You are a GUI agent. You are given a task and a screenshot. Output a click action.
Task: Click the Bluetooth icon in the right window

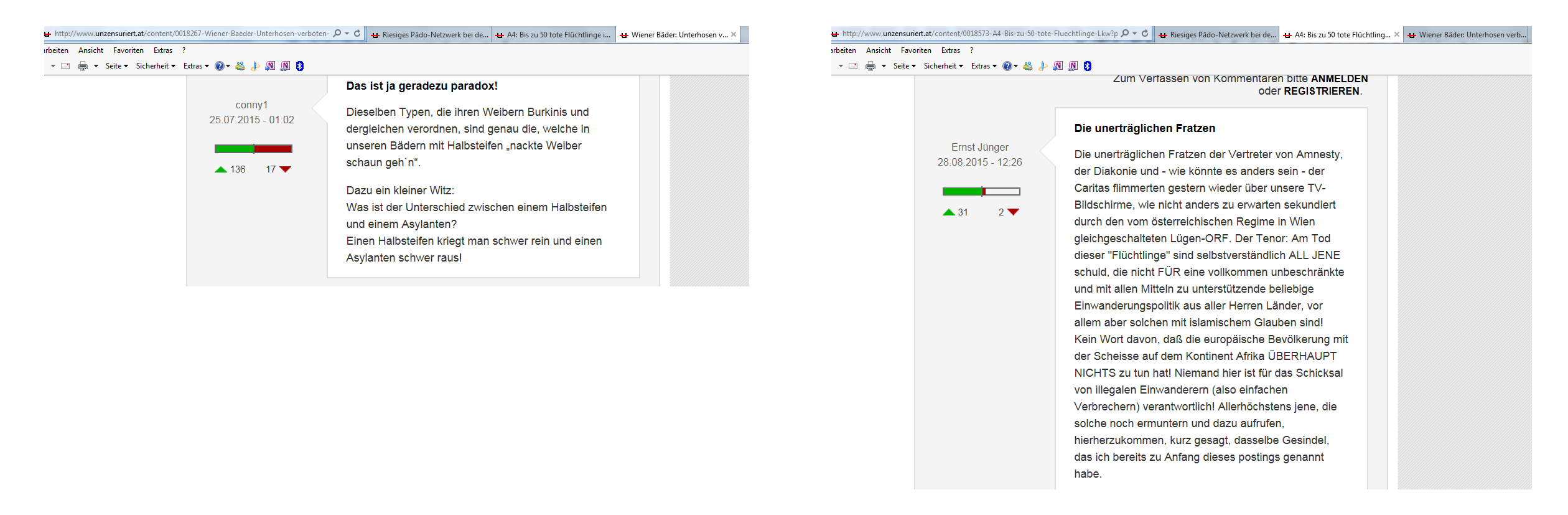coord(1087,66)
